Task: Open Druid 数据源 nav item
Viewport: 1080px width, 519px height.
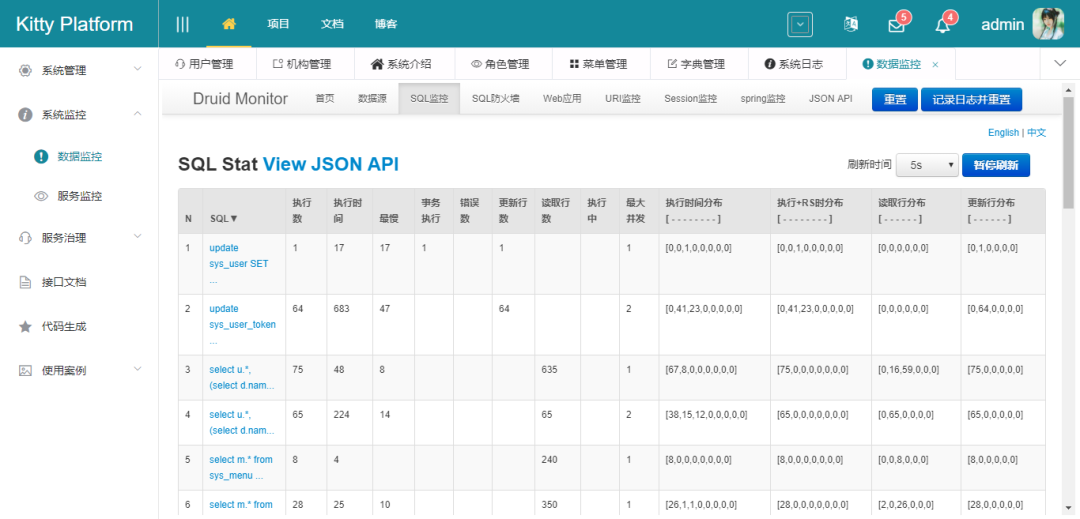Action: [x=372, y=98]
